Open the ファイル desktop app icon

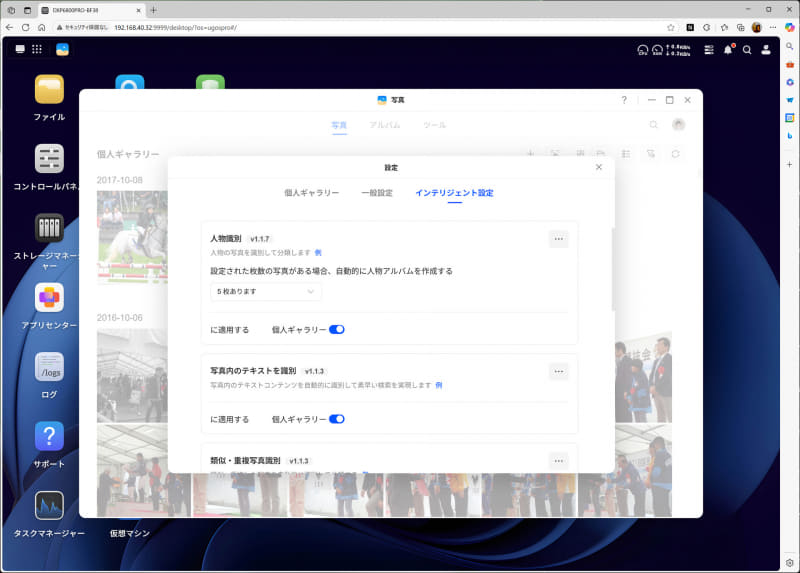[49, 89]
